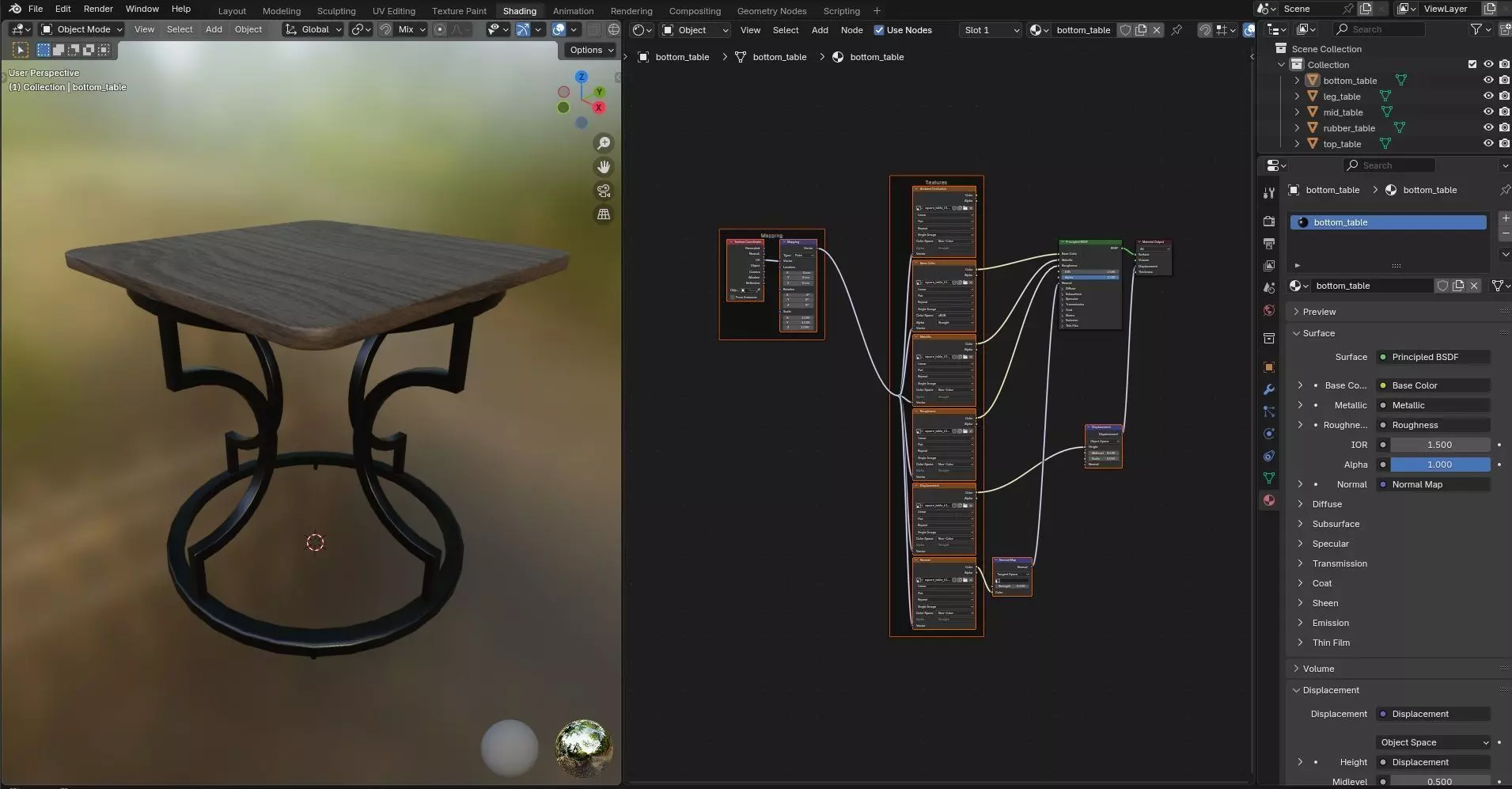1512x789 pixels.
Task: Open Slot 1 material slot dropdown
Action: 991,30
